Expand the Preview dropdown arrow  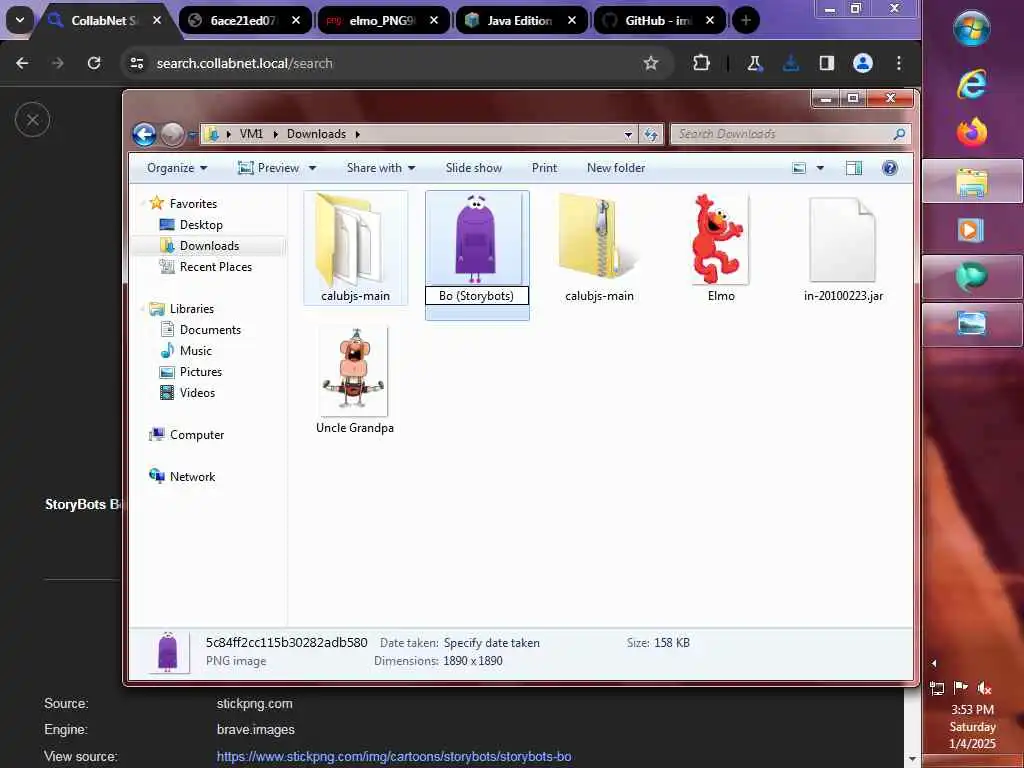point(312,168)
